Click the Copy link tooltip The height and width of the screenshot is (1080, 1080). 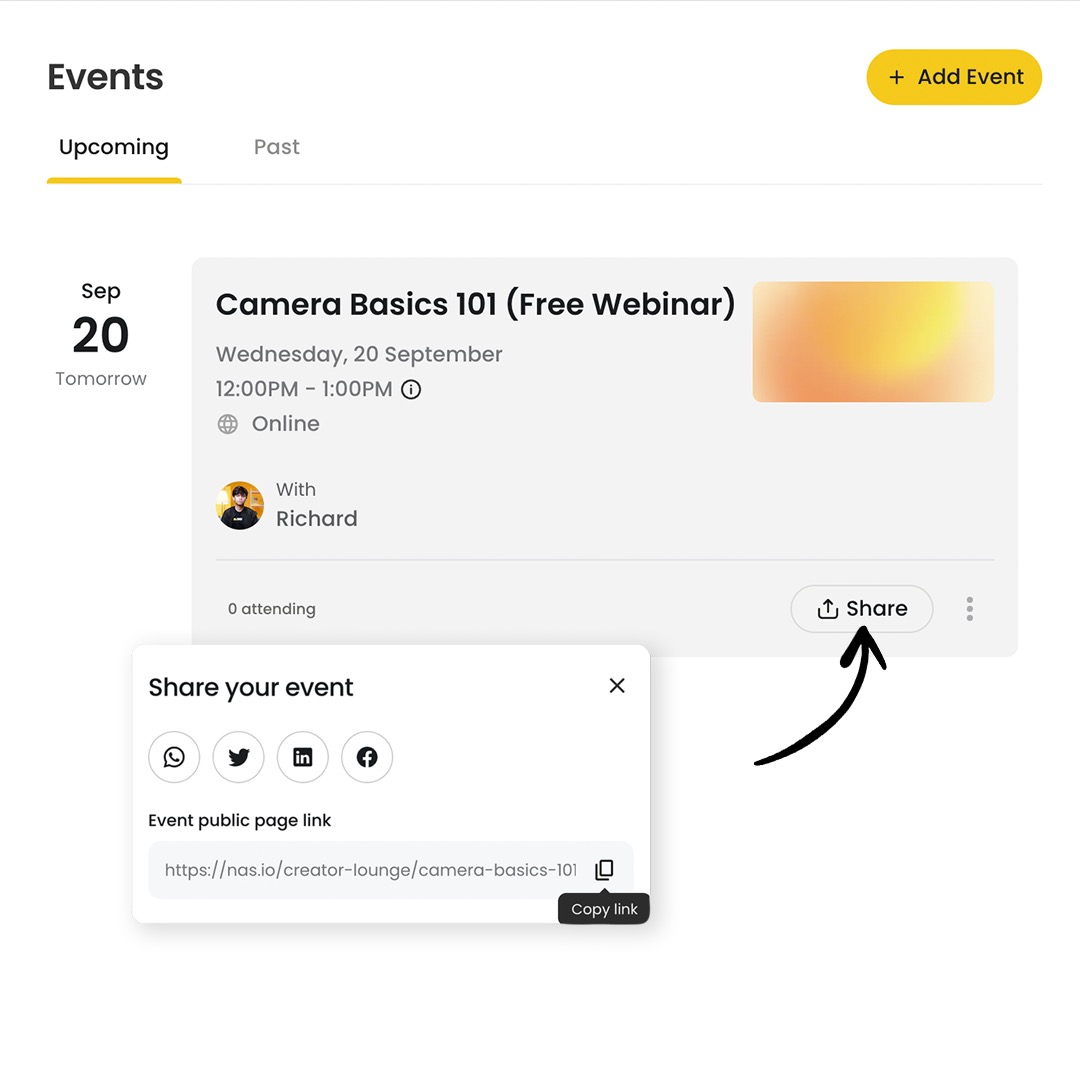[604, 908]
